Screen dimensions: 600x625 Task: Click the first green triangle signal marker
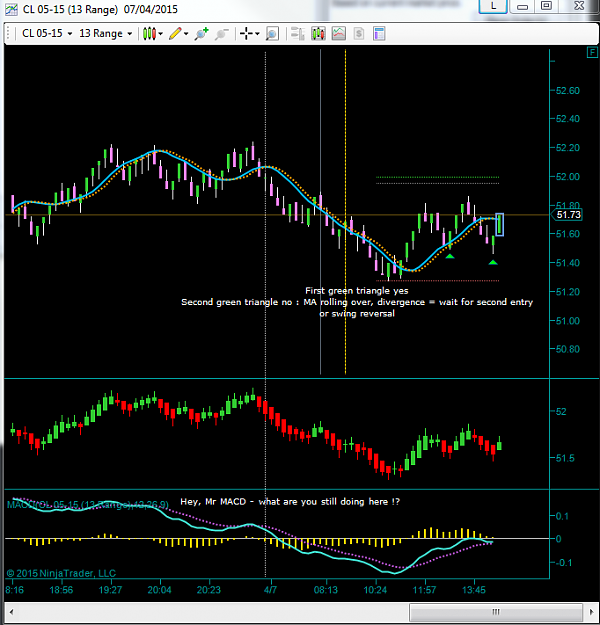(450, 256)
